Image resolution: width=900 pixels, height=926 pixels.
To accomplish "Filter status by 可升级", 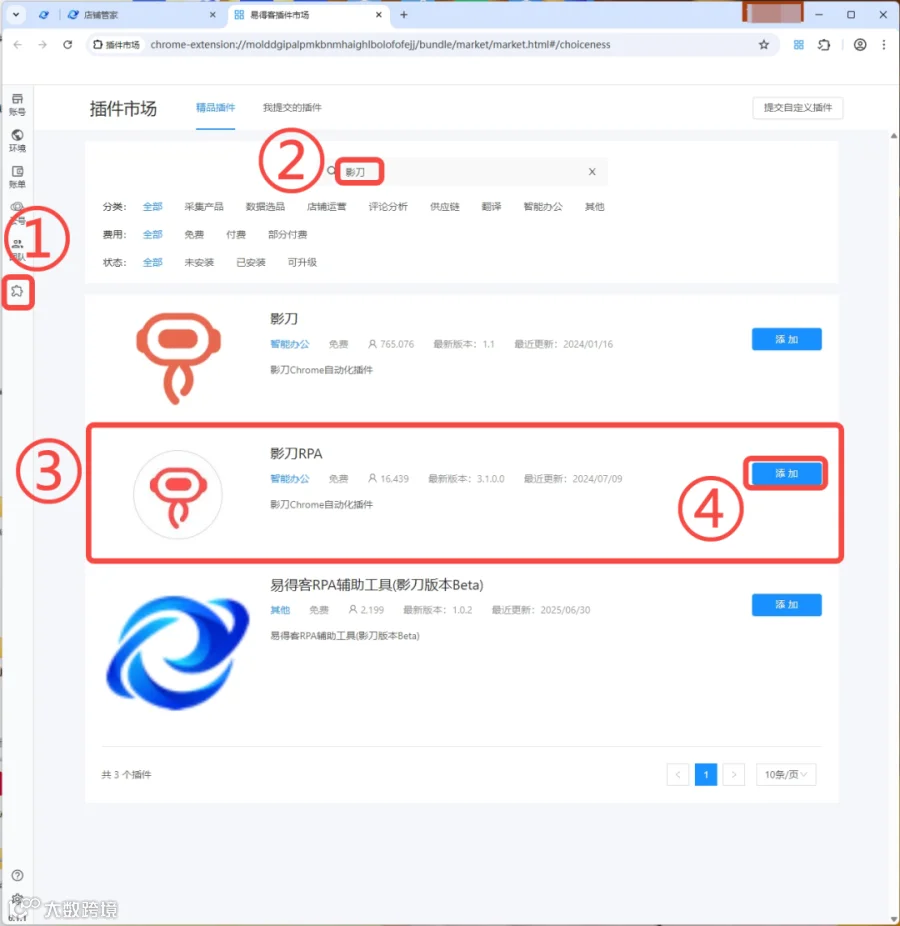I will coord(302,262).
